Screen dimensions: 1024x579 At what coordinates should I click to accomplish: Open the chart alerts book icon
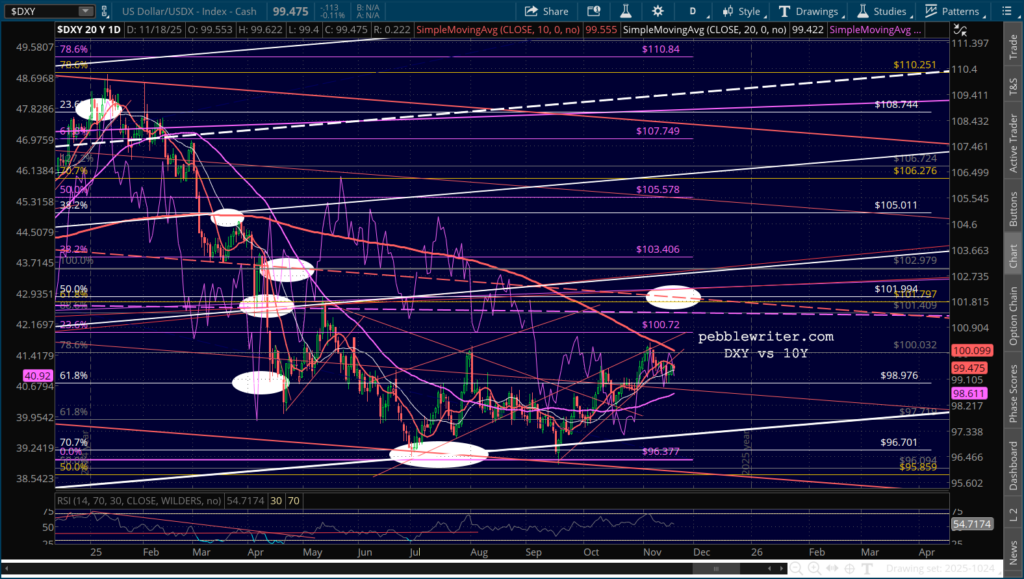[x=593, y=11]
